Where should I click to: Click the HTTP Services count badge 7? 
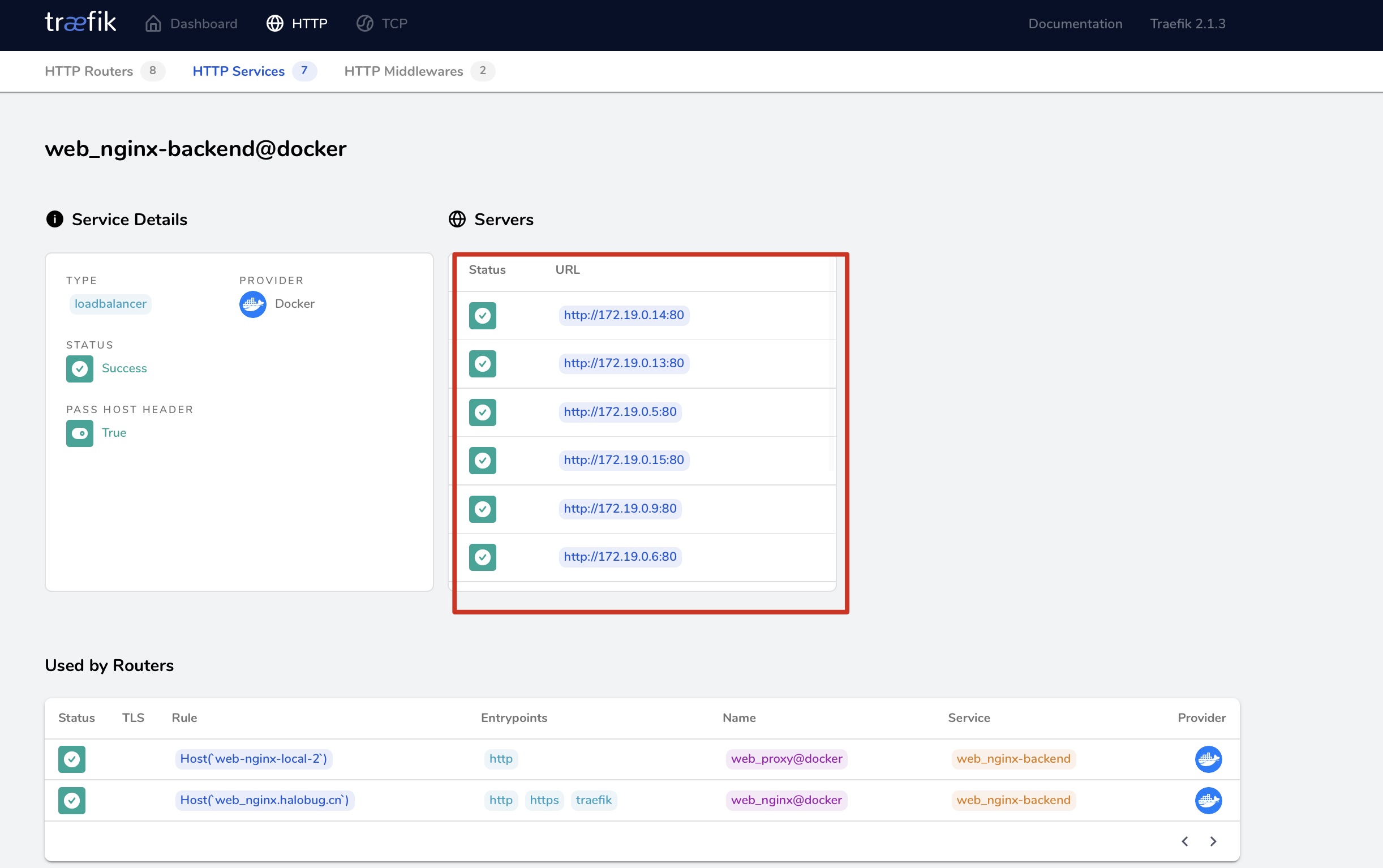[x=304, y=71]
